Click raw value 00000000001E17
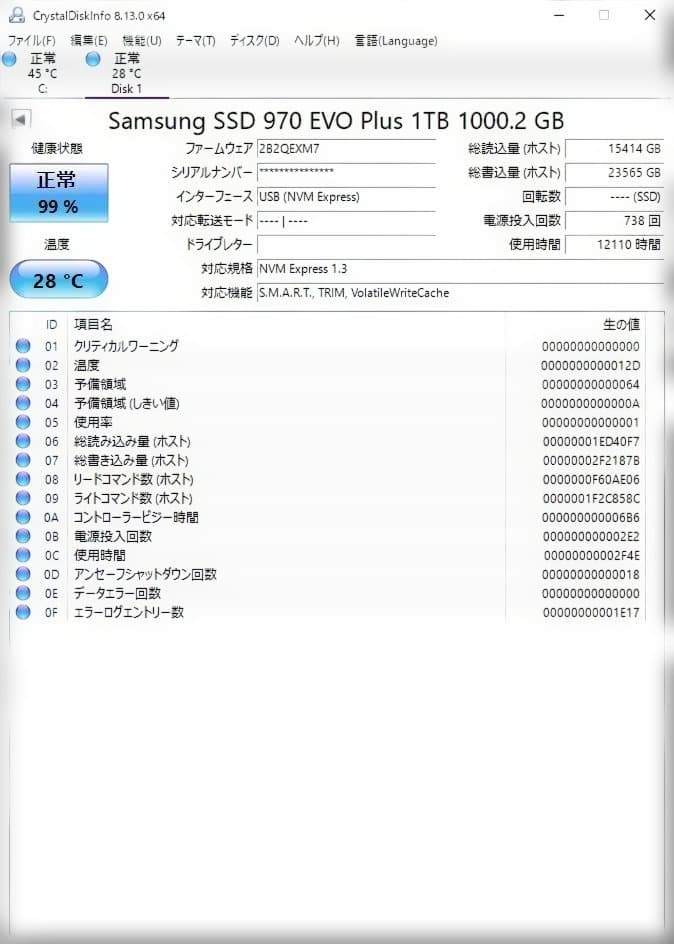The image size is (674, 944). (x=591, y=613)
